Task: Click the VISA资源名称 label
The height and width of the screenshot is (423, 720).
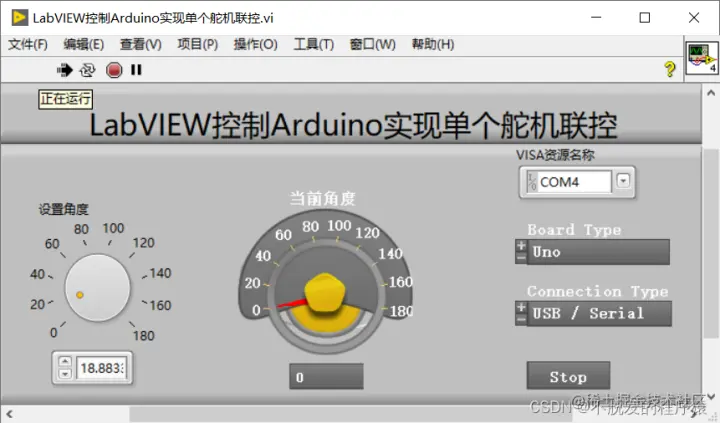Action: click(x=556, y=155)
